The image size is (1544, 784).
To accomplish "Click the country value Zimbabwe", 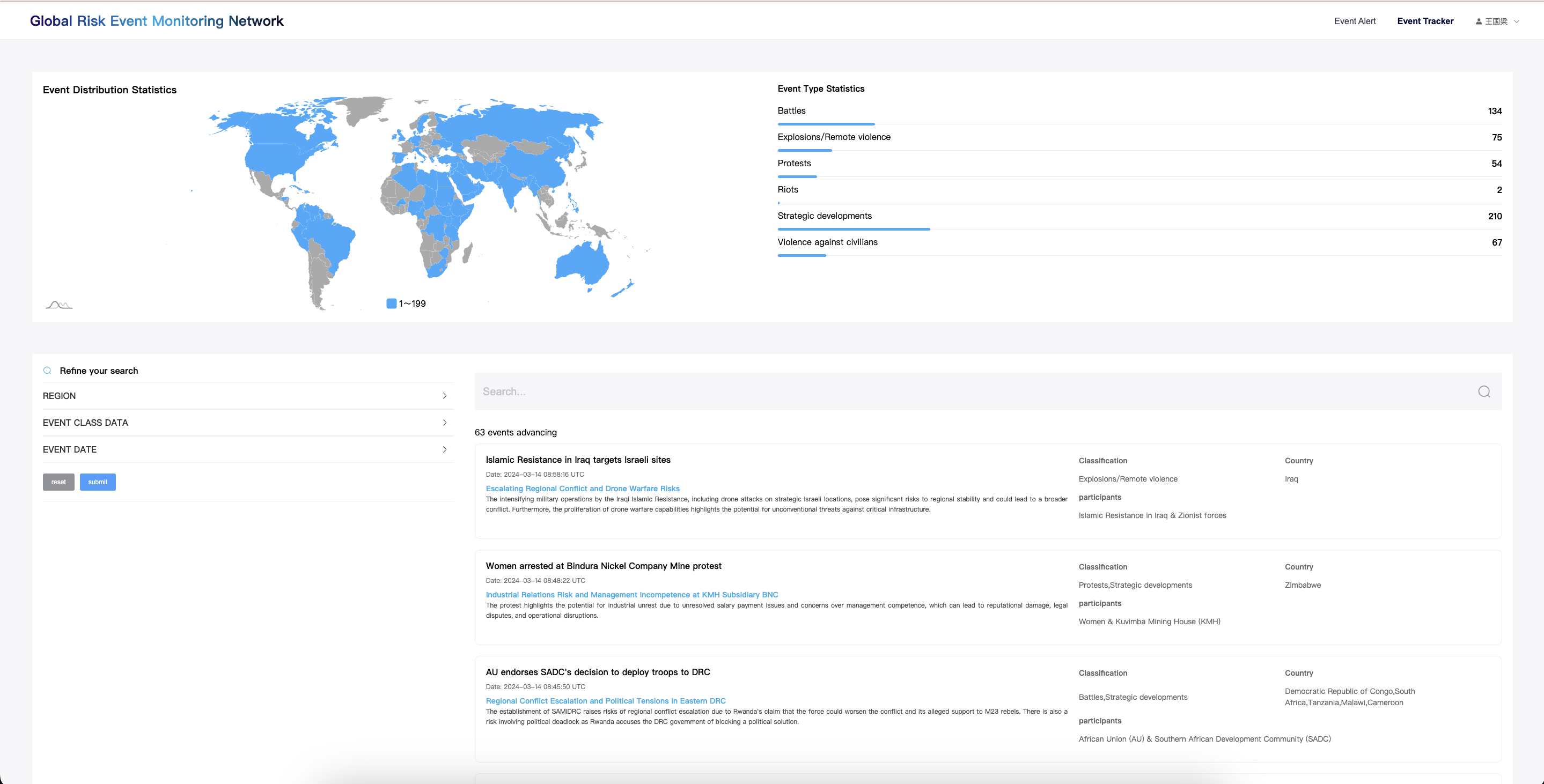I will coord(1303,585).
